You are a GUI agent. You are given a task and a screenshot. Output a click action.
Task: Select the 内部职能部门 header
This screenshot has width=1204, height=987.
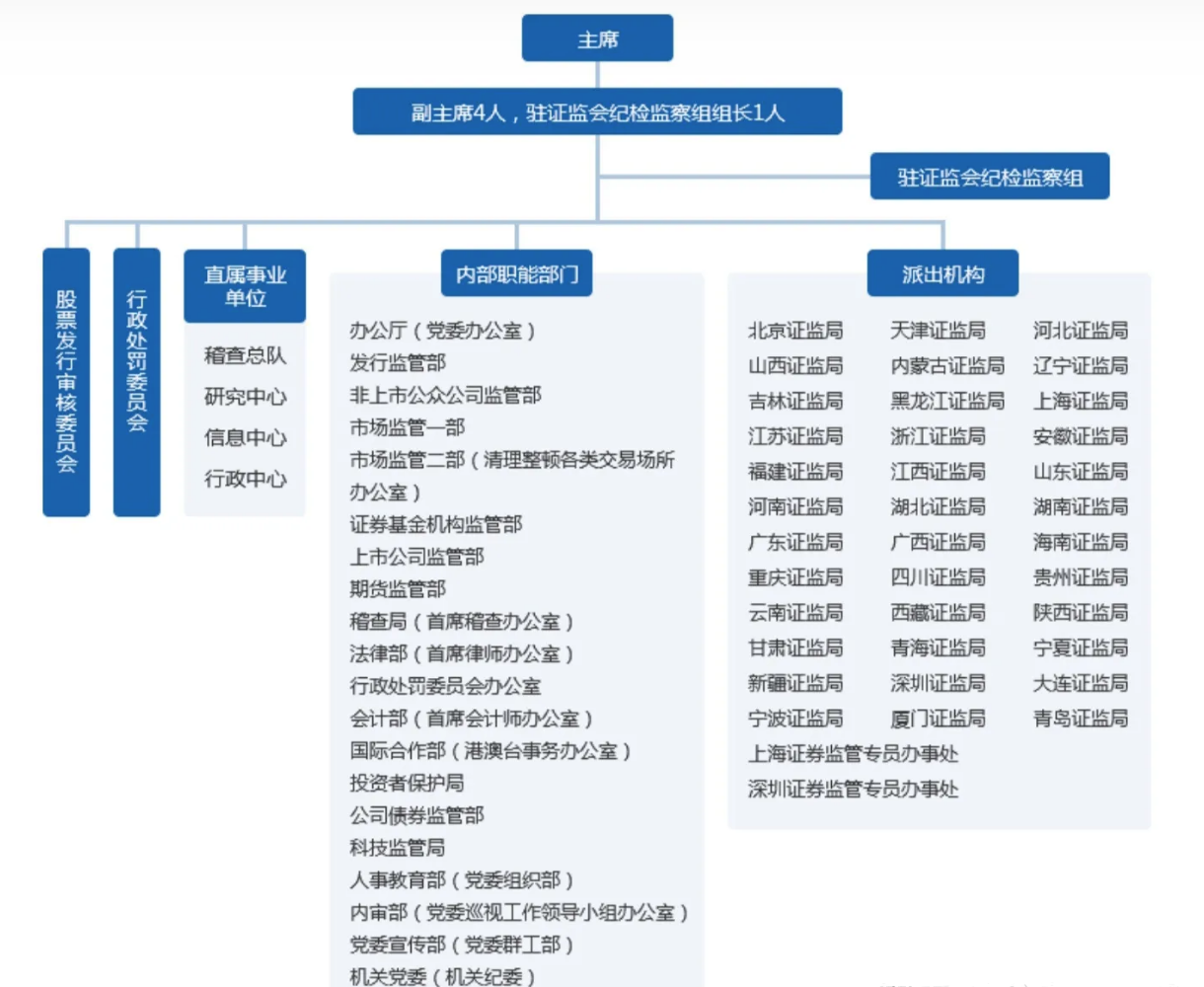point(517,273)
